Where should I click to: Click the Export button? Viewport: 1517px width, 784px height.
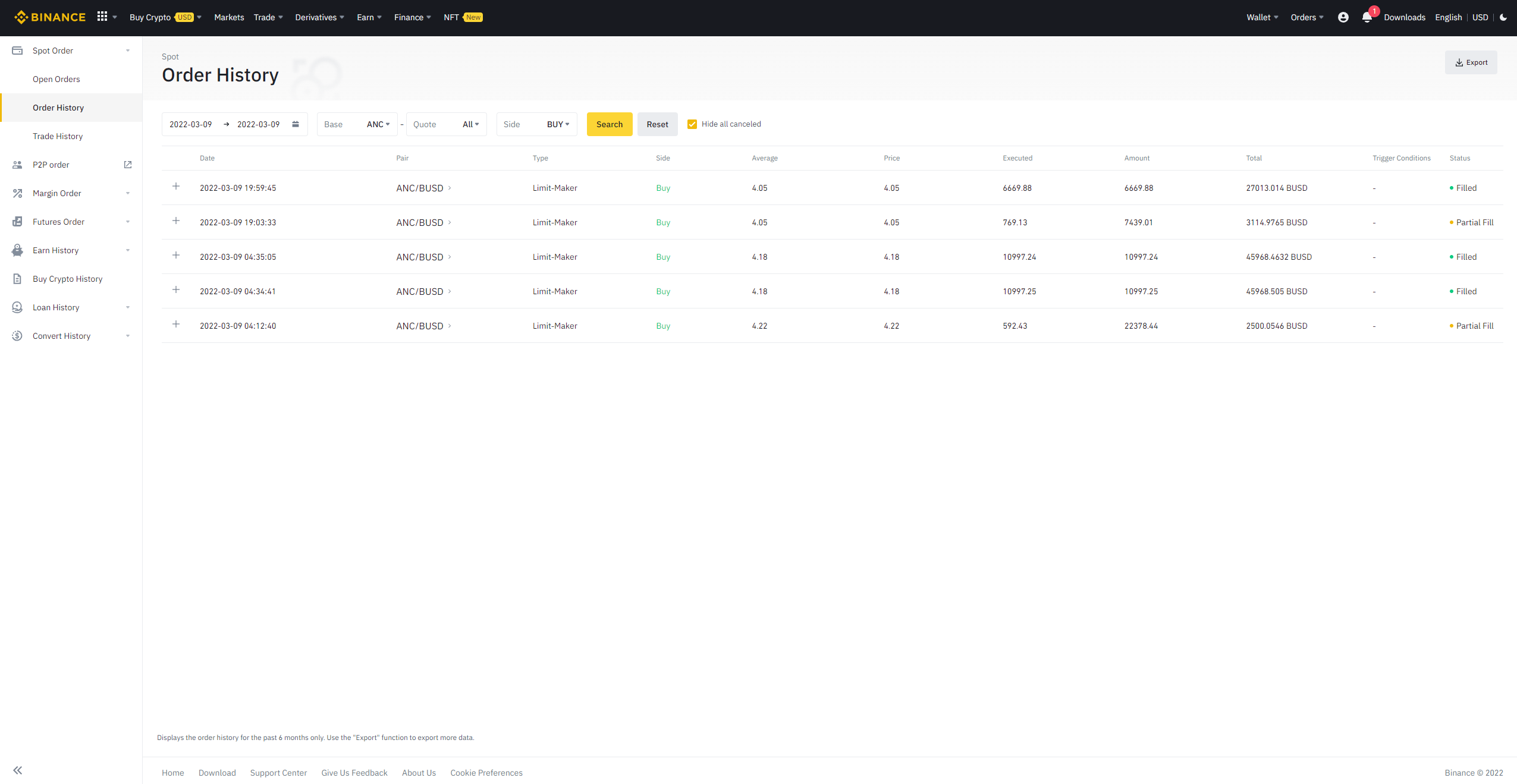click(1471, 62)
